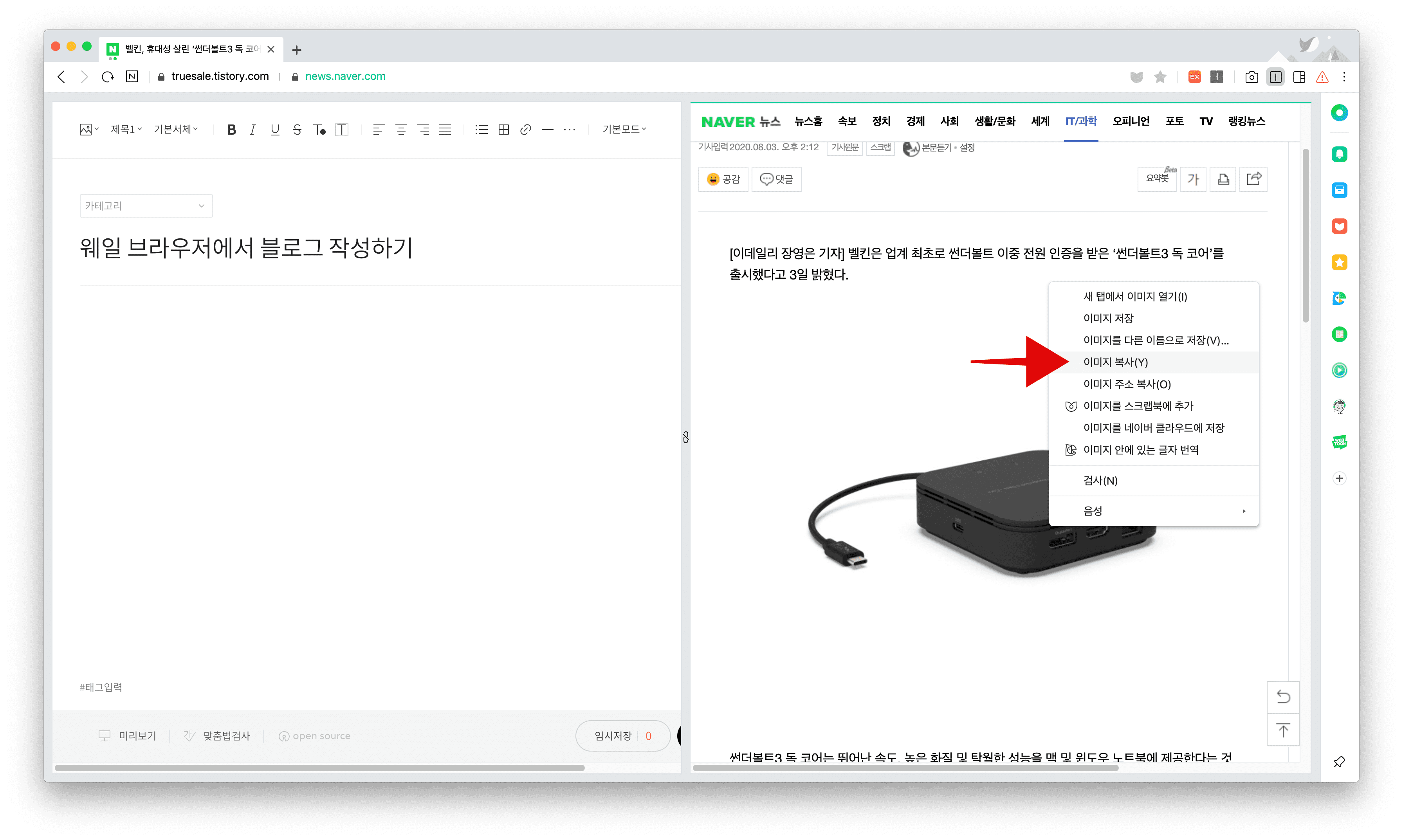Expand the 제목1 heading style dropdown

click(126, 130)
